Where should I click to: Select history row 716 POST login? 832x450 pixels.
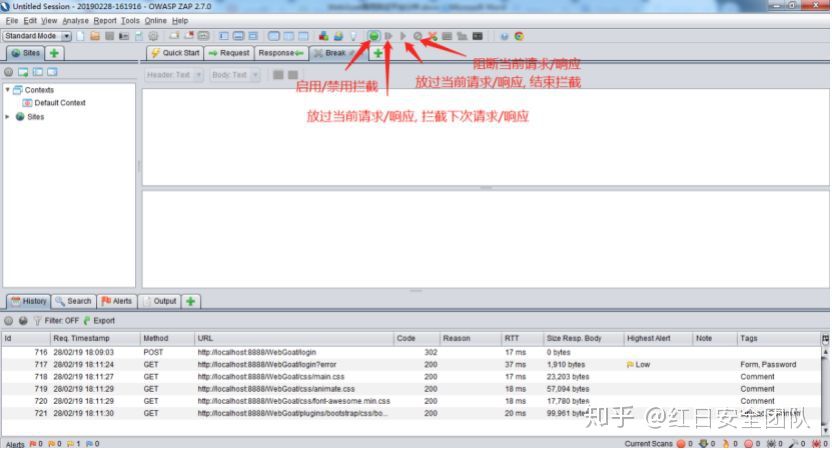point(411,352)
